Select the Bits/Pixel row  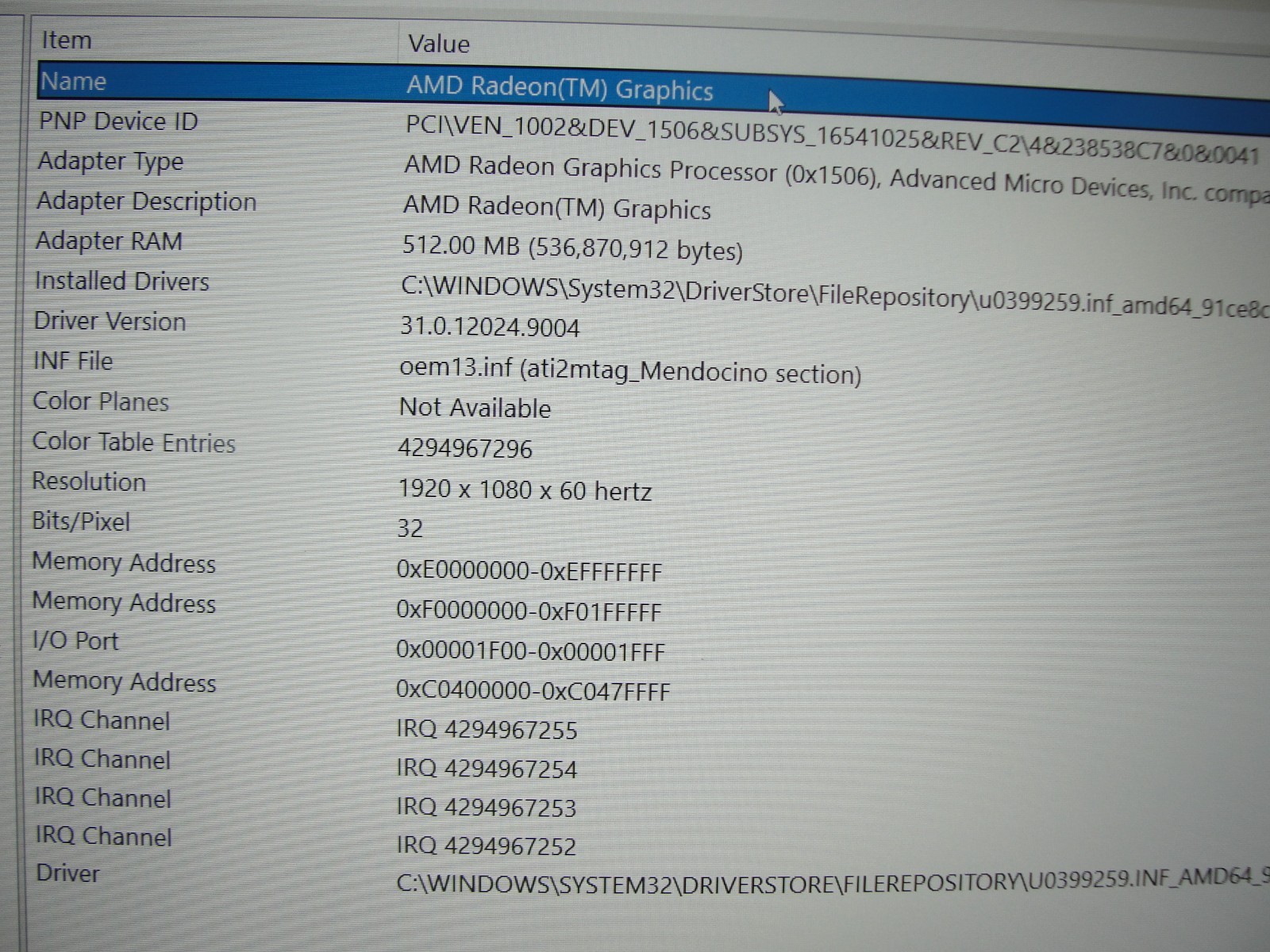pos(81,520)
